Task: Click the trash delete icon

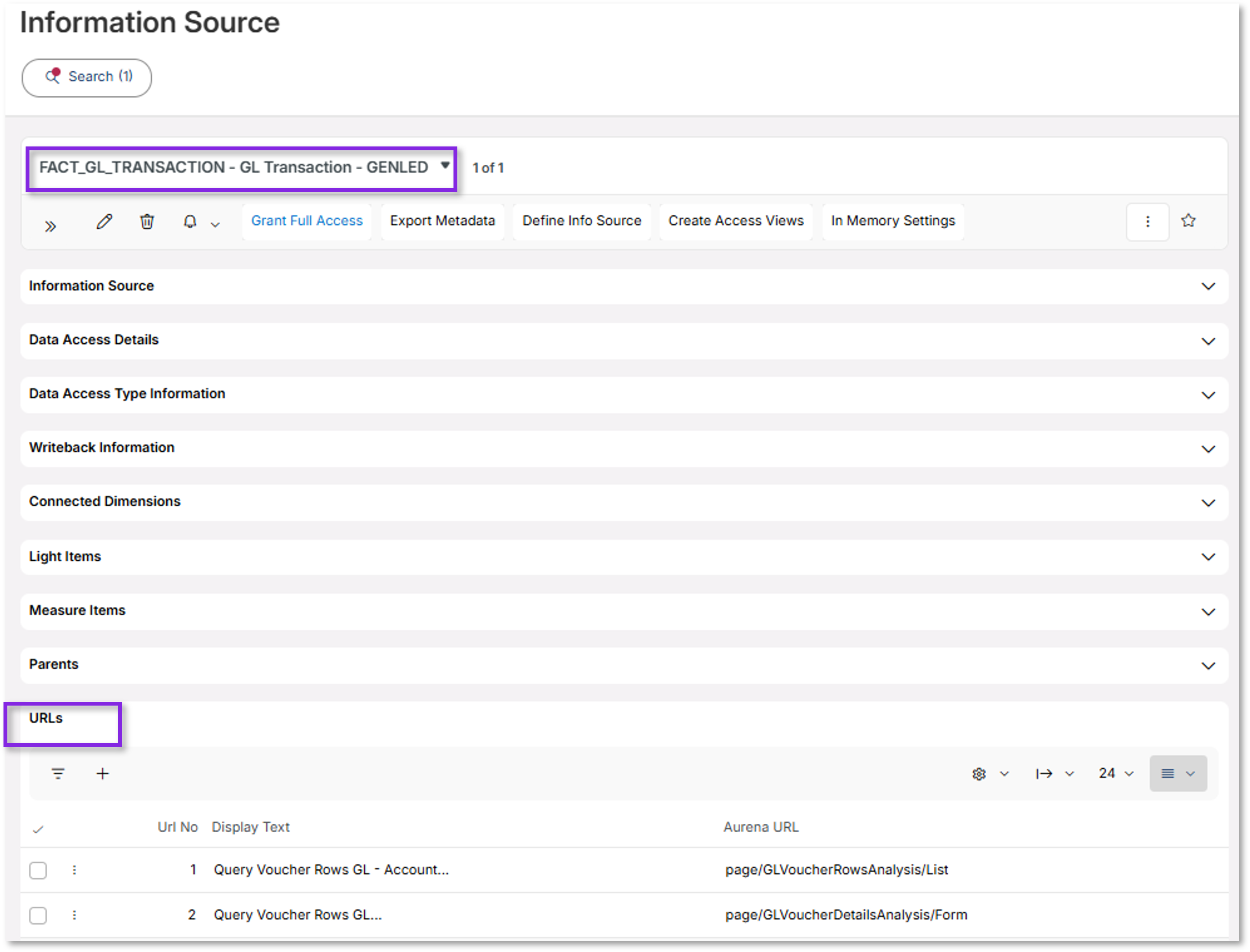Action: [147, 221]
